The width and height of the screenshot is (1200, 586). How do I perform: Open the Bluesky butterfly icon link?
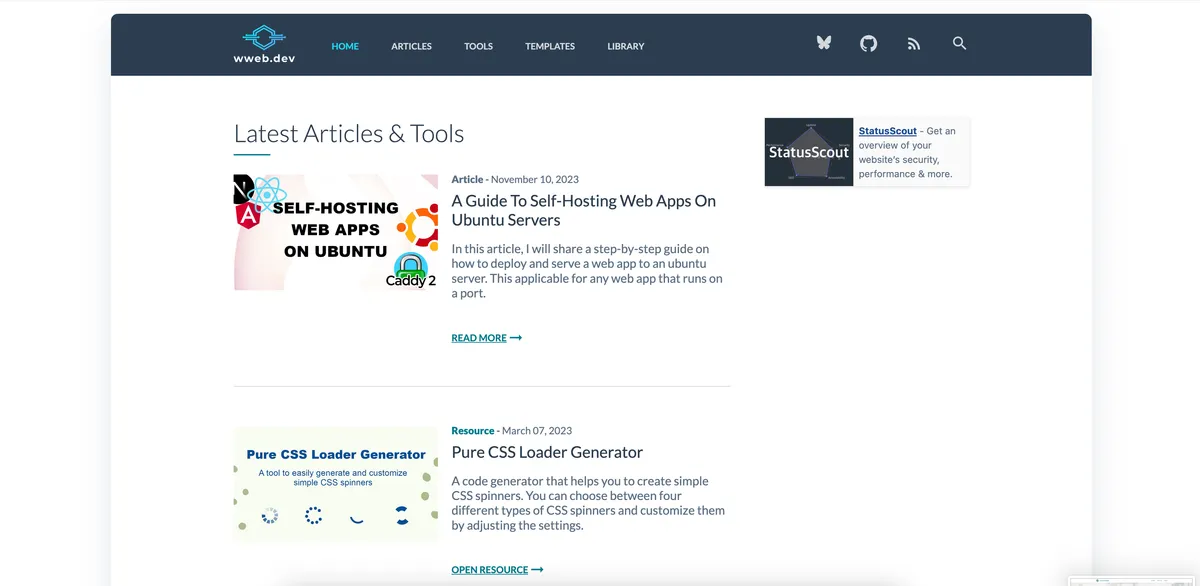824,44
